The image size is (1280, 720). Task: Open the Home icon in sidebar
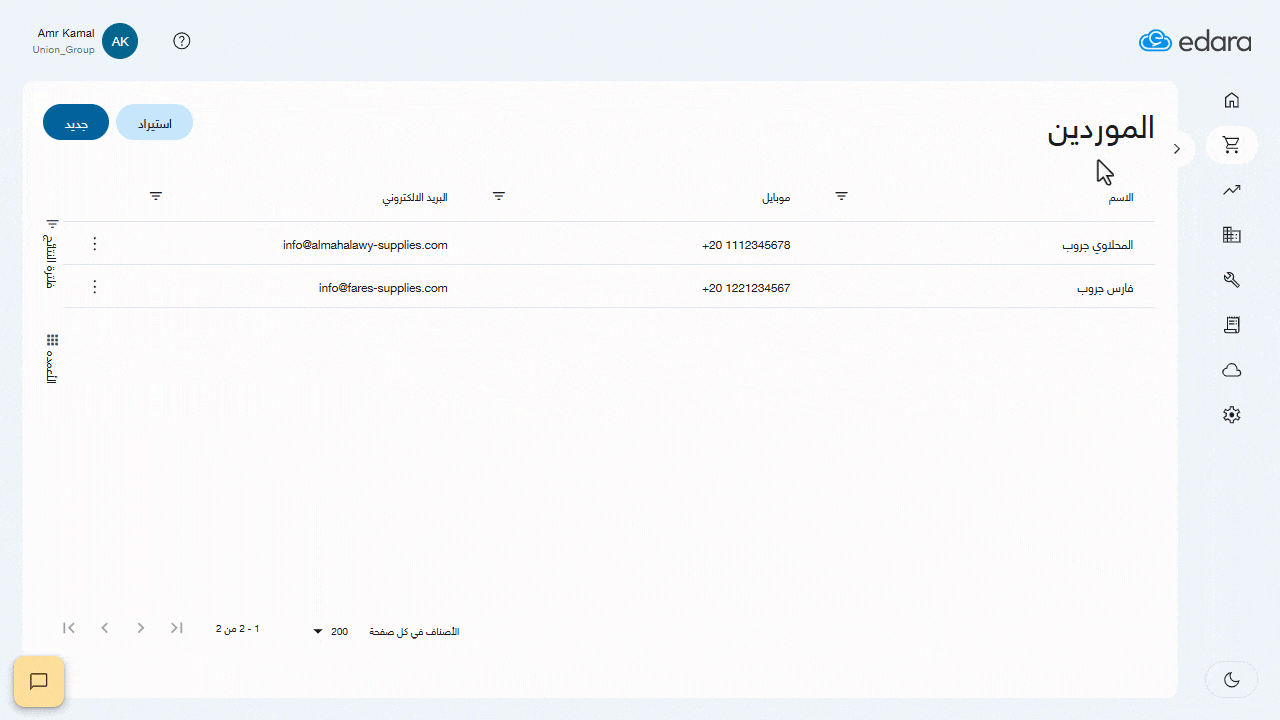(1232, 100)
